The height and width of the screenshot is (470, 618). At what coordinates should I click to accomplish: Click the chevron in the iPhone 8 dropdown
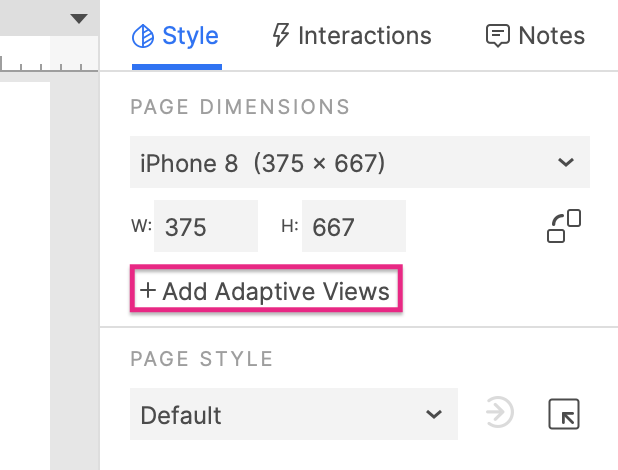click(566, 162)
